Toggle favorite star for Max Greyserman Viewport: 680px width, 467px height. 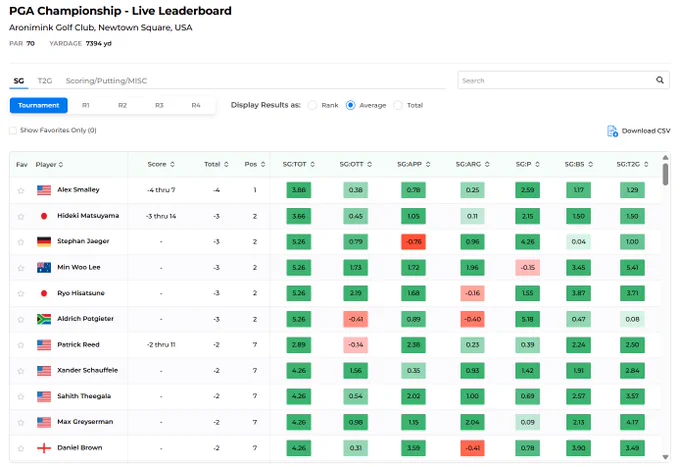(20, 423)
